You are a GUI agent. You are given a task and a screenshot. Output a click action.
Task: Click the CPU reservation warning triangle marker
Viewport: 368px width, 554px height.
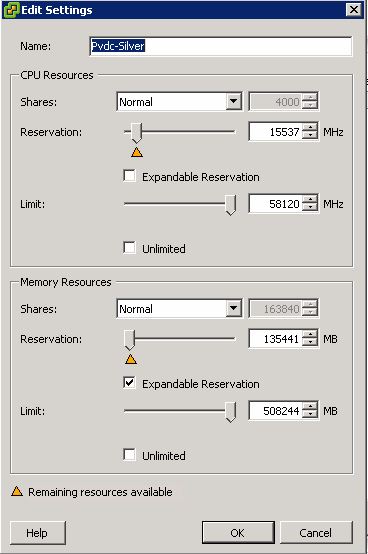click(137, 152)
